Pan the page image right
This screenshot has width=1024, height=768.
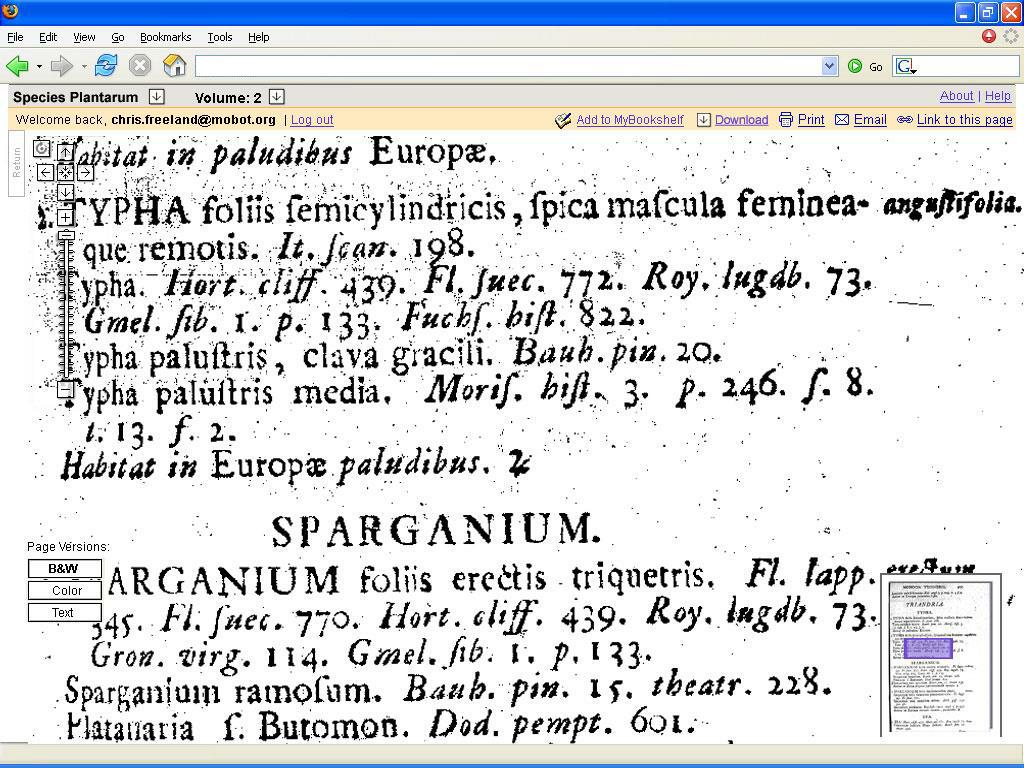pyautogui.click(x=85, y=172)
